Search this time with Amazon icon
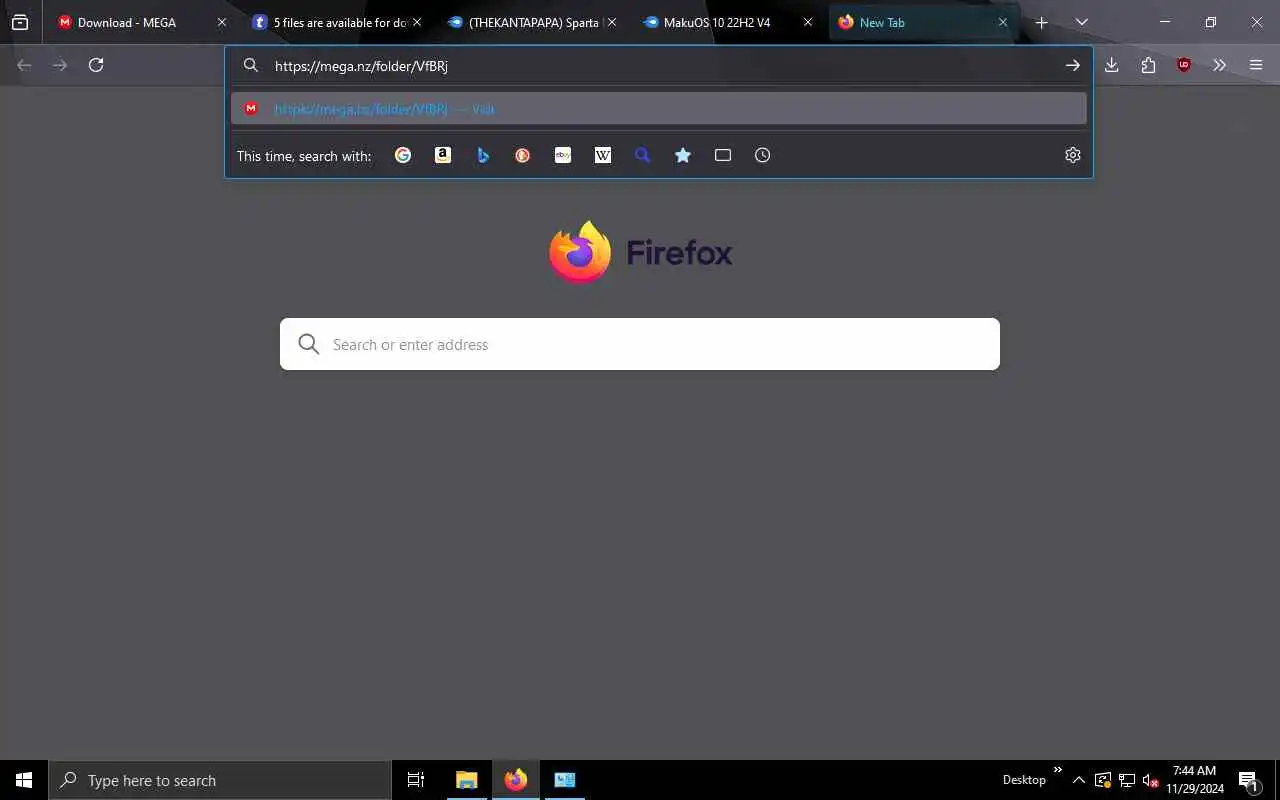Screen dimensions: 1280x800 (x=443, y=155)
